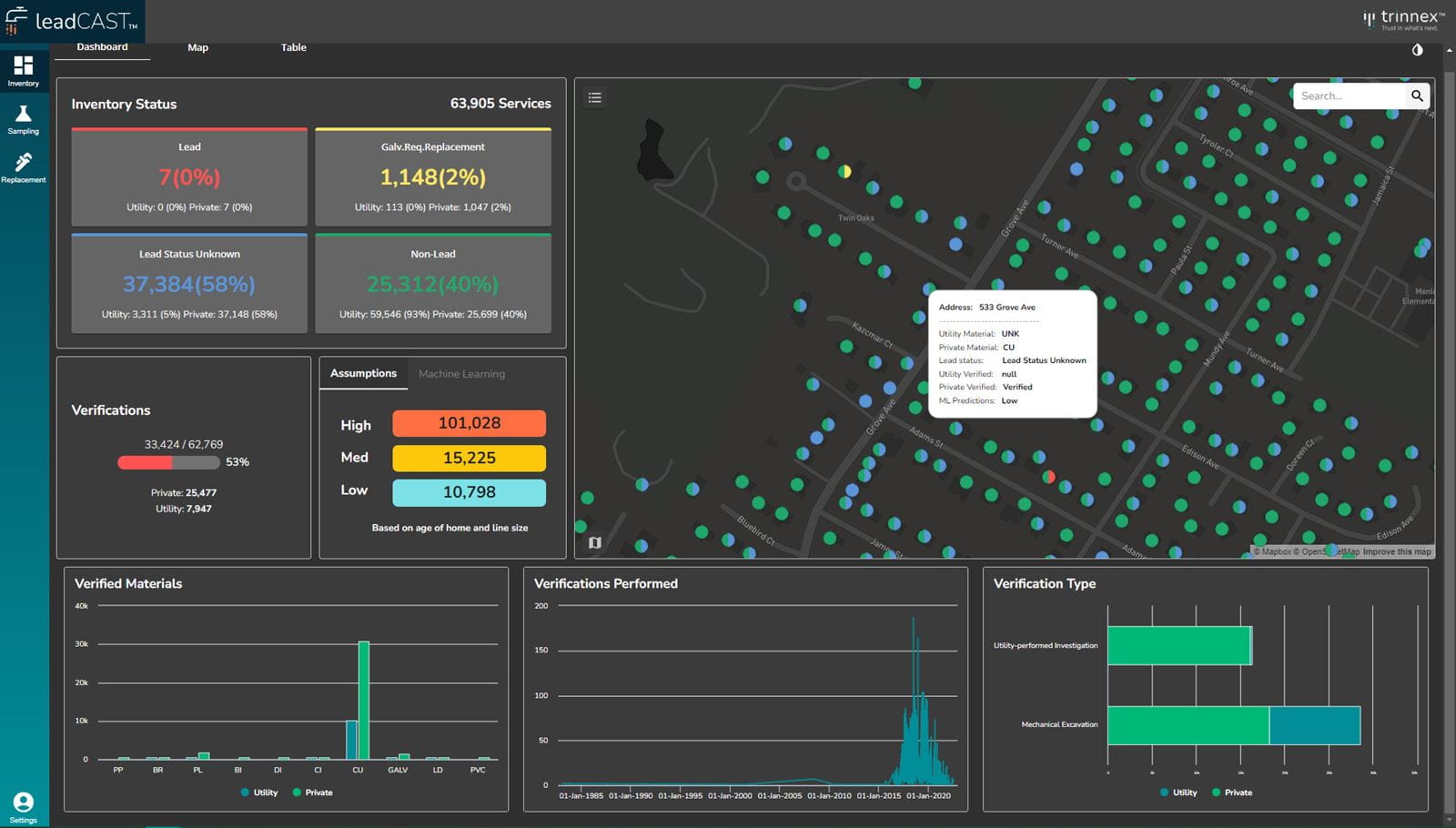
Task: Toggle Utility legend in Verified Materials
Action: coord(259,793)
